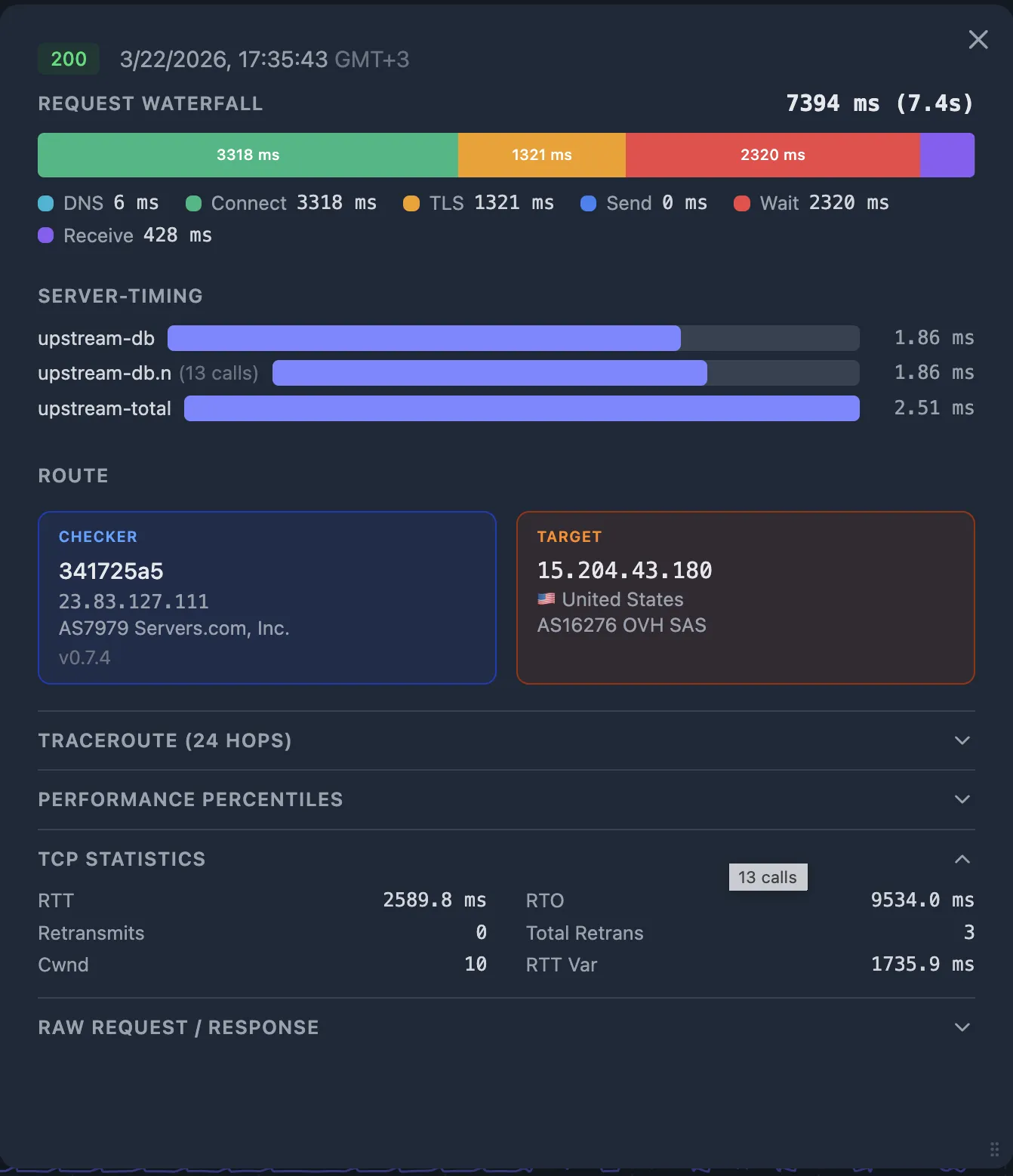Click the Receive legend dot icon
1013x1176 pixels.
[x=45, y=236]
